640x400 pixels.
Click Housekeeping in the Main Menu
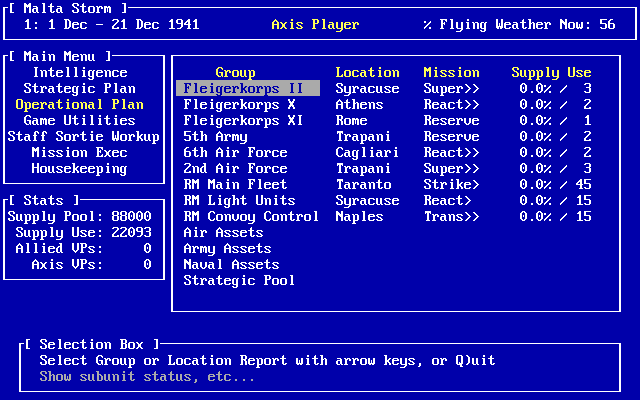pyautogui.click(x=80, y=168)
